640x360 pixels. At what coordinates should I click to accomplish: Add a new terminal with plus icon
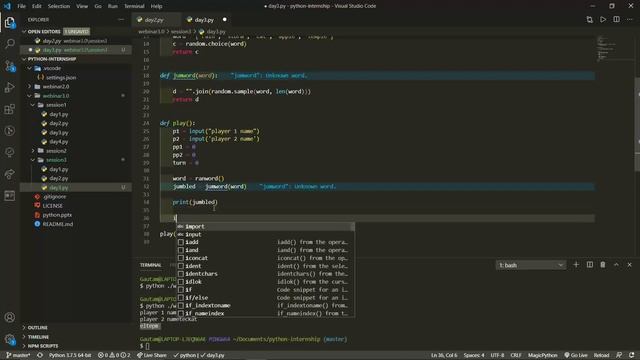pos(576,265)
